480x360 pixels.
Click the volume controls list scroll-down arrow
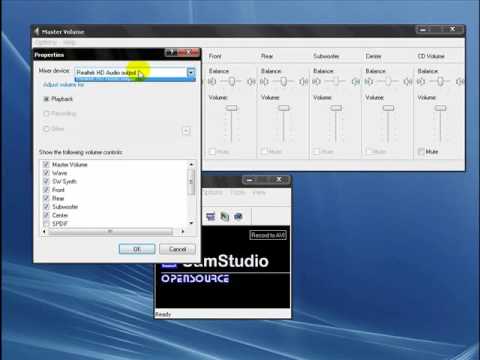[191, 223]
